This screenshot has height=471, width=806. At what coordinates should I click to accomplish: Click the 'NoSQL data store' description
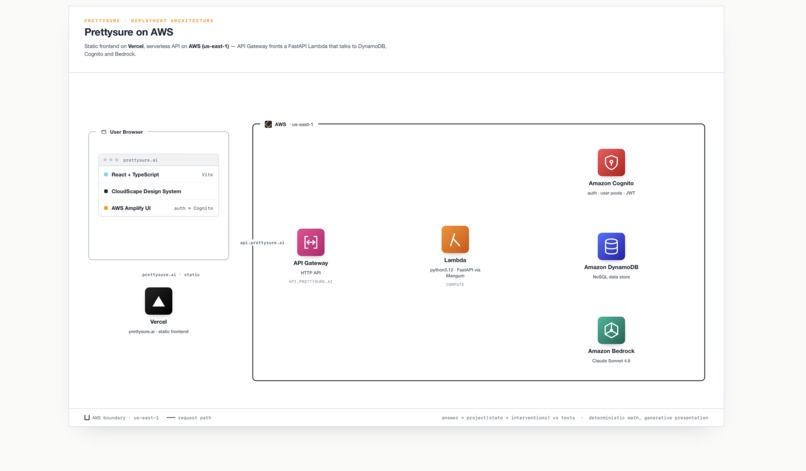pyautogui.click(x=611, y=277)
